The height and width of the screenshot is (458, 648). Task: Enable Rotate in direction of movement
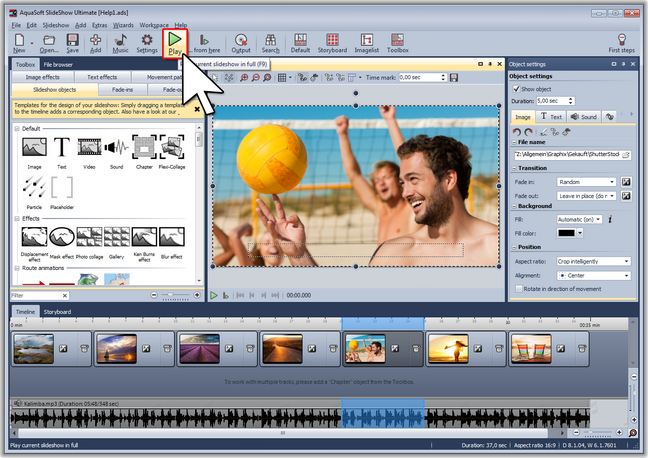tap(518, 288)
